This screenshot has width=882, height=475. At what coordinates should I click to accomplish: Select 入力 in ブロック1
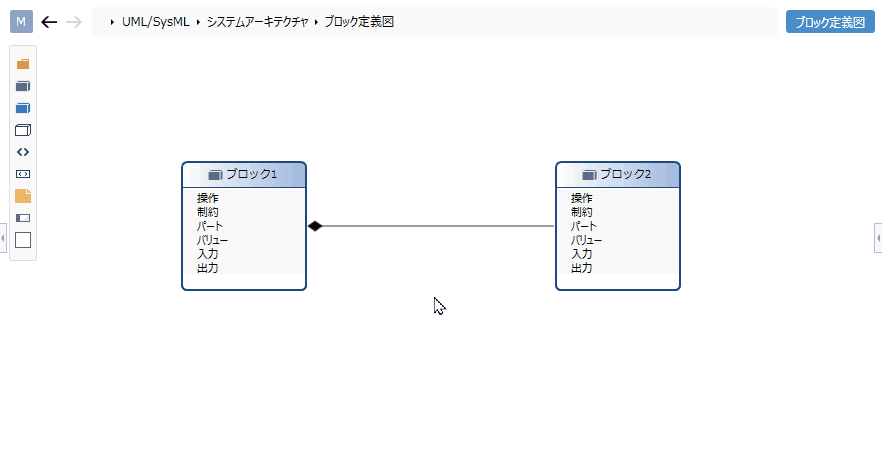click(x=208, y=254)
